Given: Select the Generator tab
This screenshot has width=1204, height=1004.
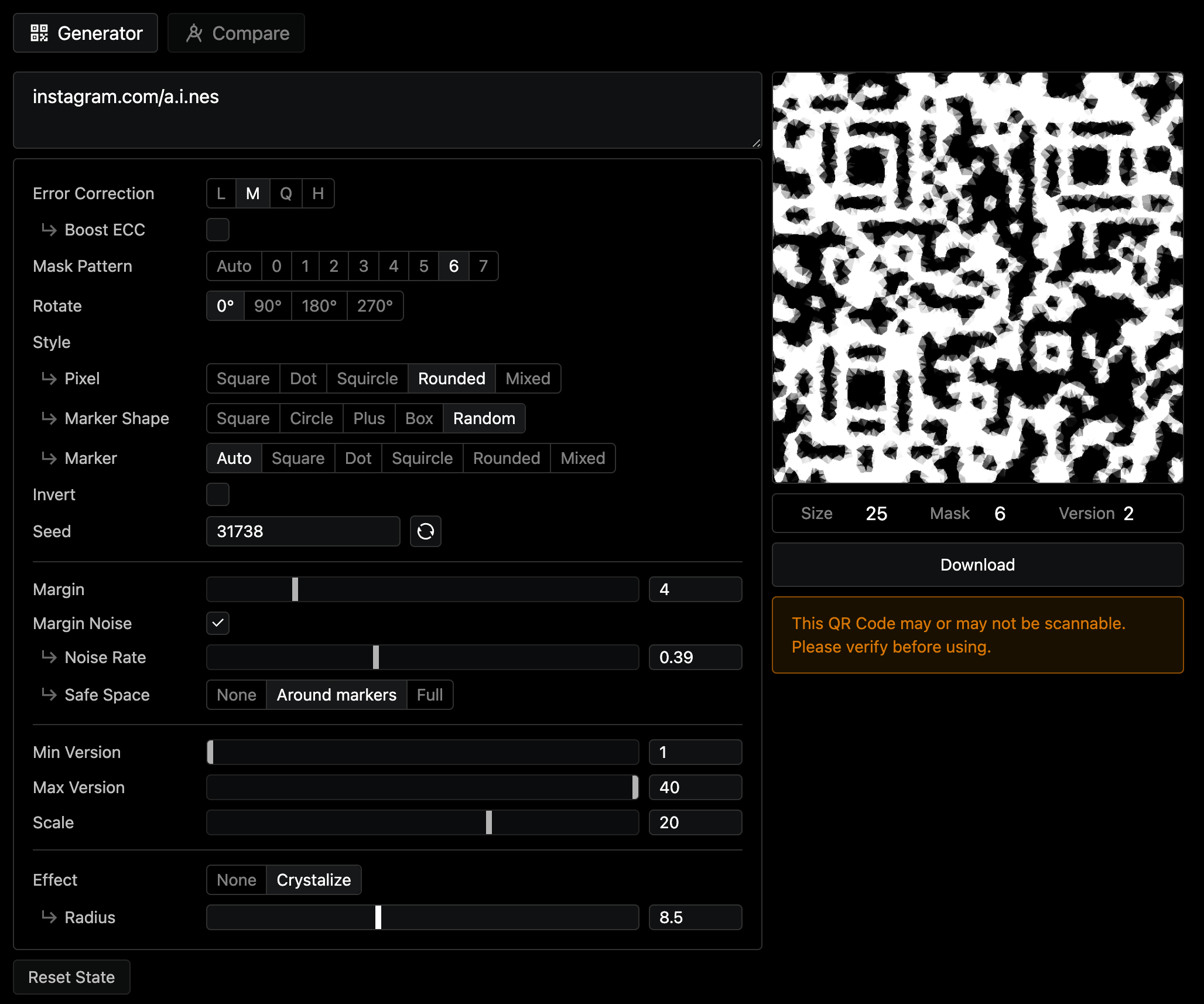Looking at the screenshot, I should coord(85,33).
